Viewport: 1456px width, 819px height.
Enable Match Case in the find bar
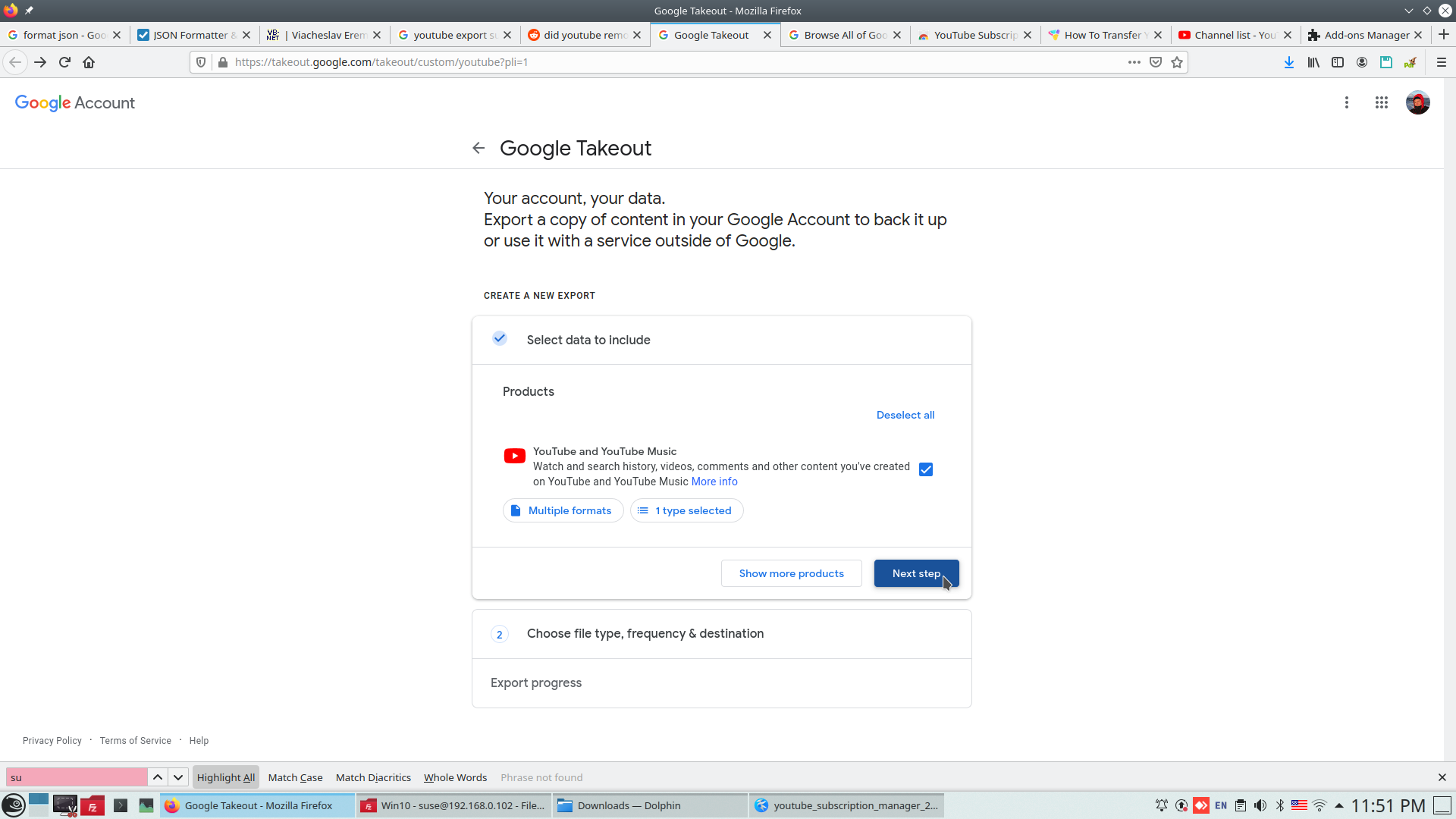pos(295,777)
